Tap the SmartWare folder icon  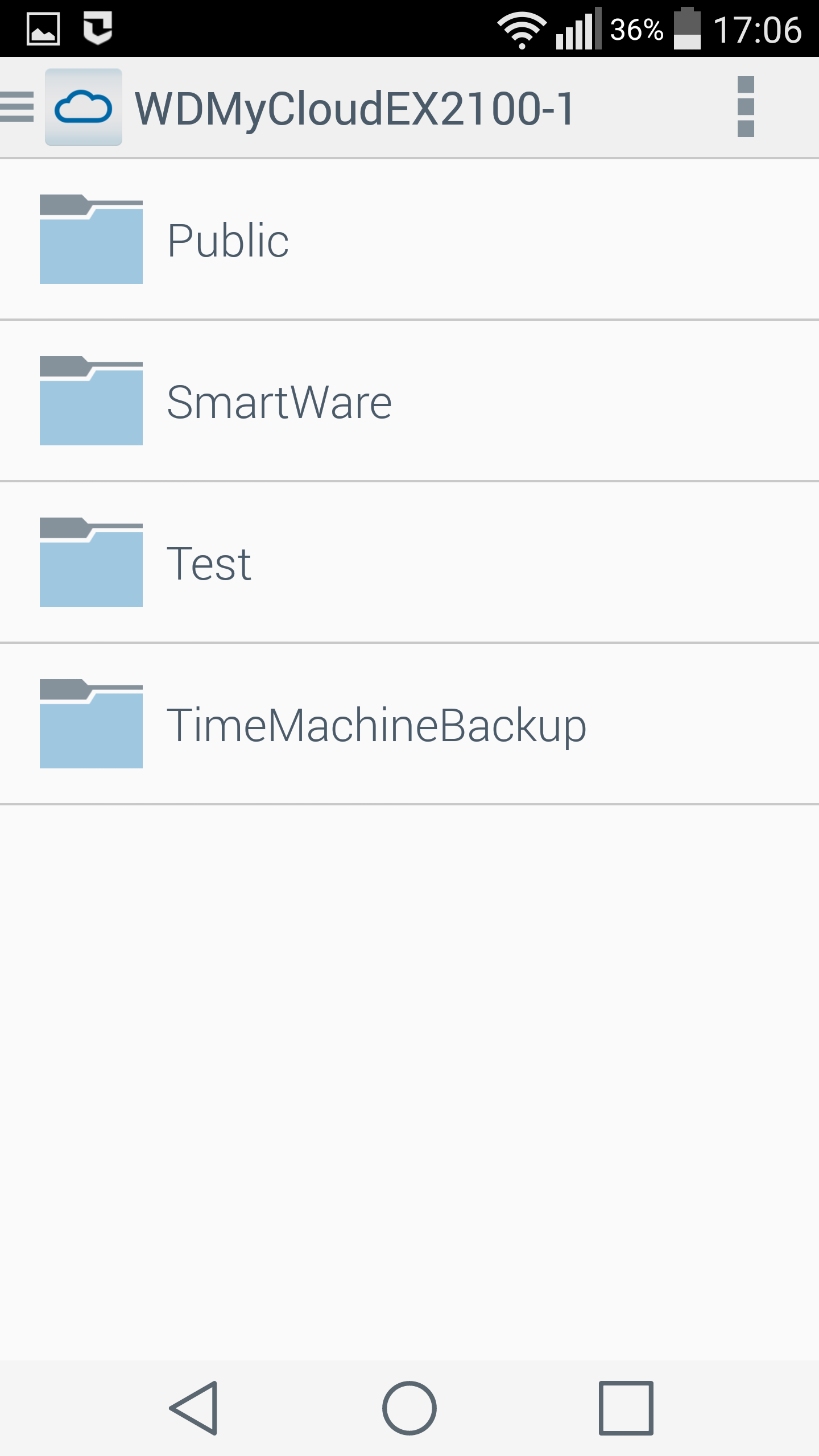pos(91,400)
